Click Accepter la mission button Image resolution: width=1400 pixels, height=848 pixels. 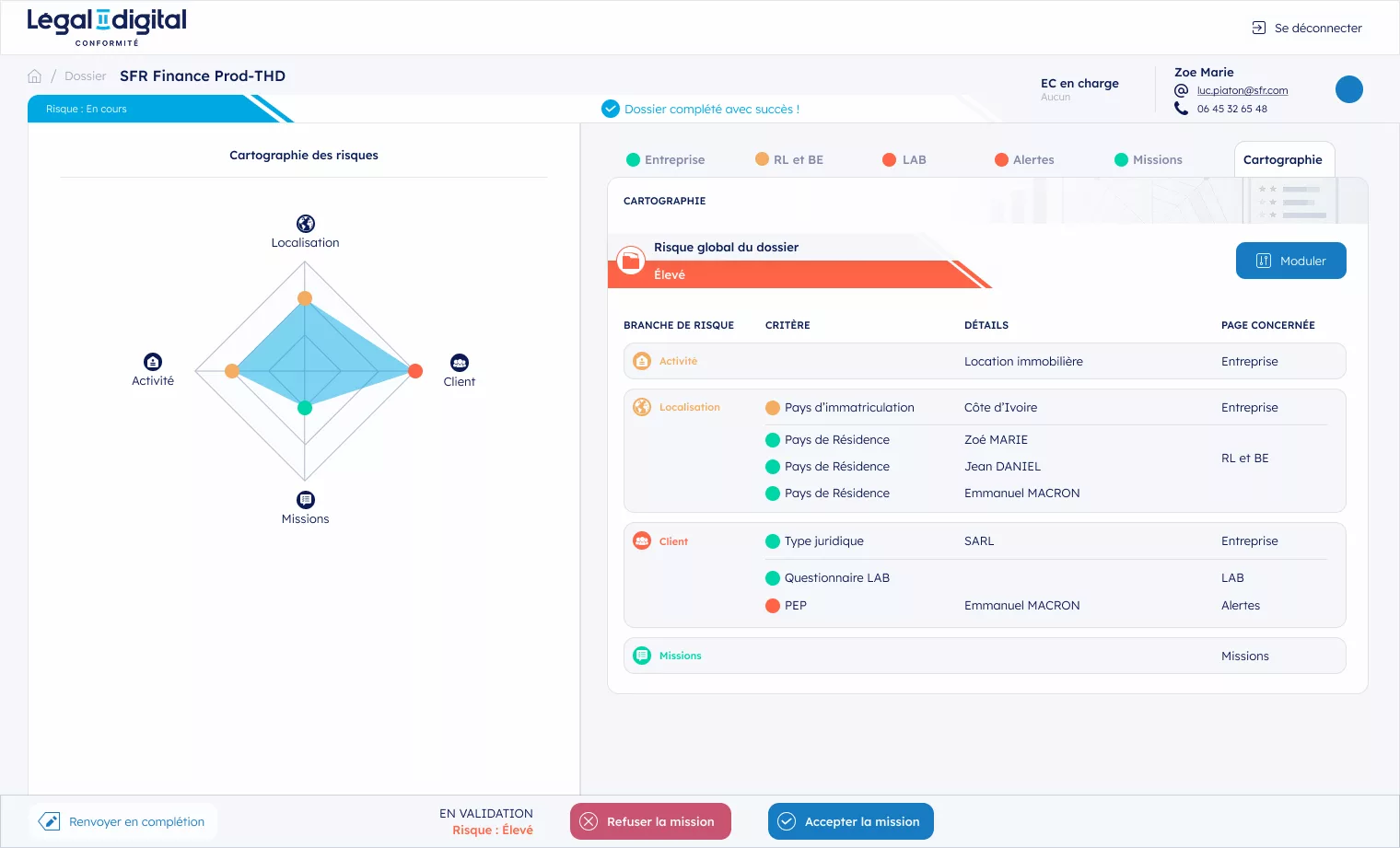850,821
